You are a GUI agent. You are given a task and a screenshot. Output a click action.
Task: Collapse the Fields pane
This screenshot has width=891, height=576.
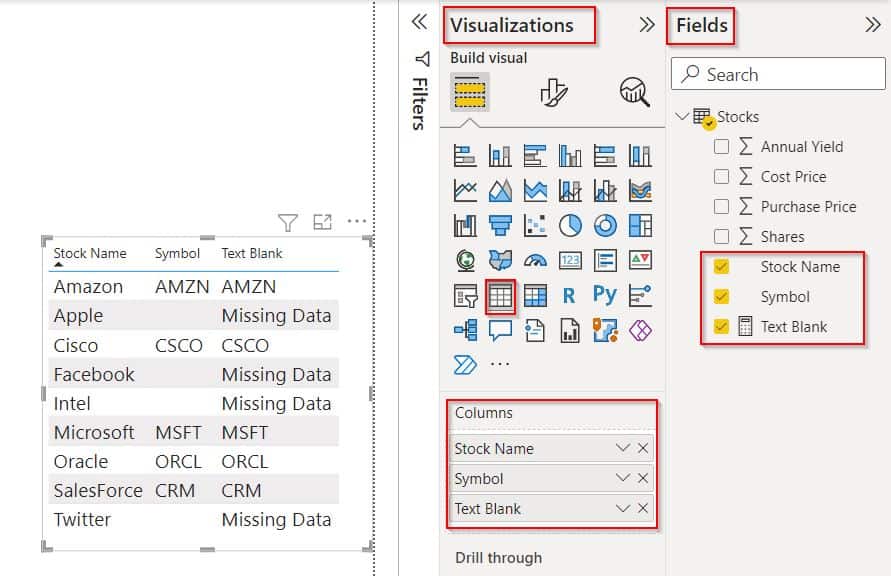coord(873,25)
